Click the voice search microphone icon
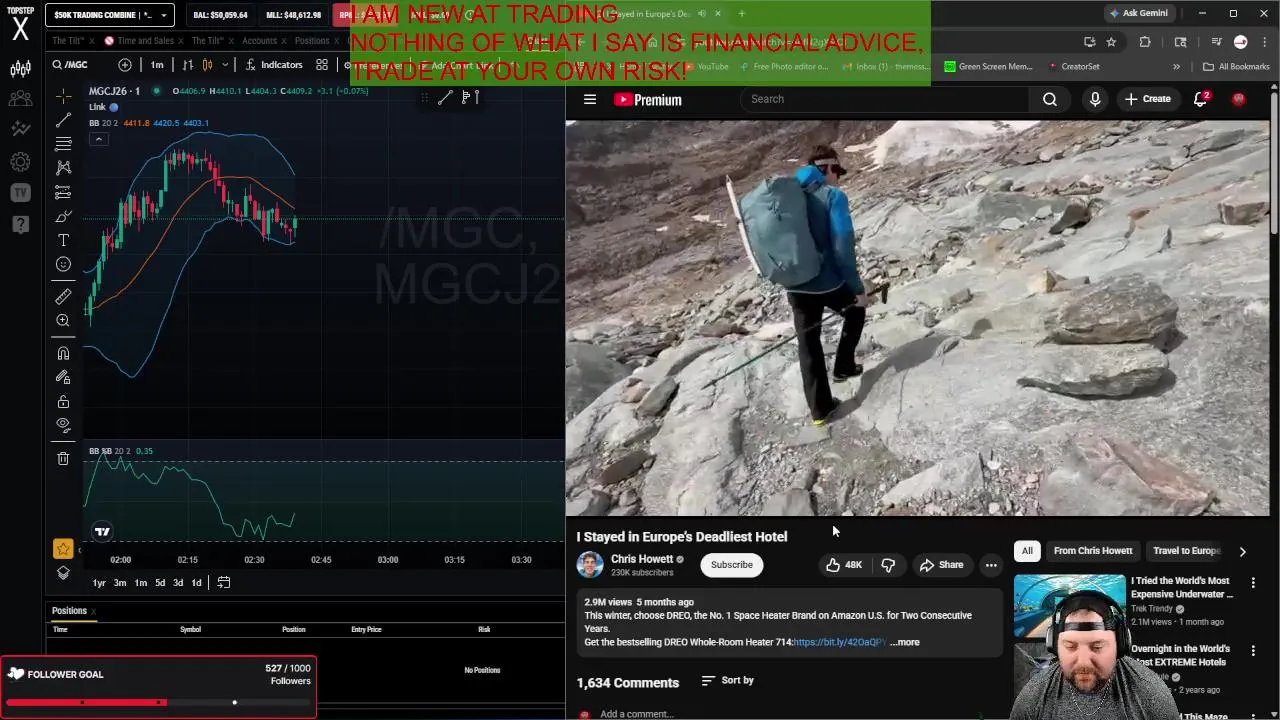Image resolution: width=1280 pixels, height=720 pixels. pyautogui.click(x=1095, y=99)
